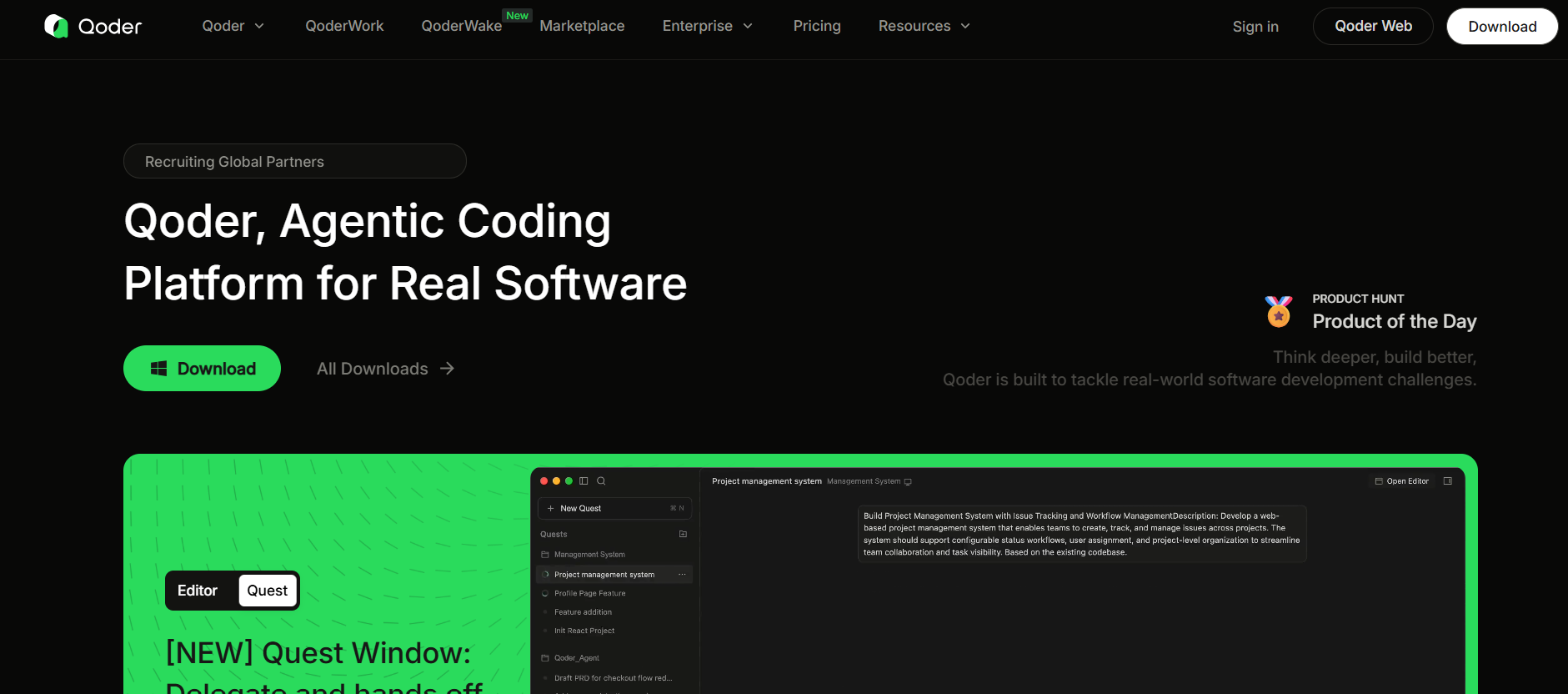Click the spinner icon beside Profile Page Feature
Screen dimensions: 1568x694
(545, 594)
